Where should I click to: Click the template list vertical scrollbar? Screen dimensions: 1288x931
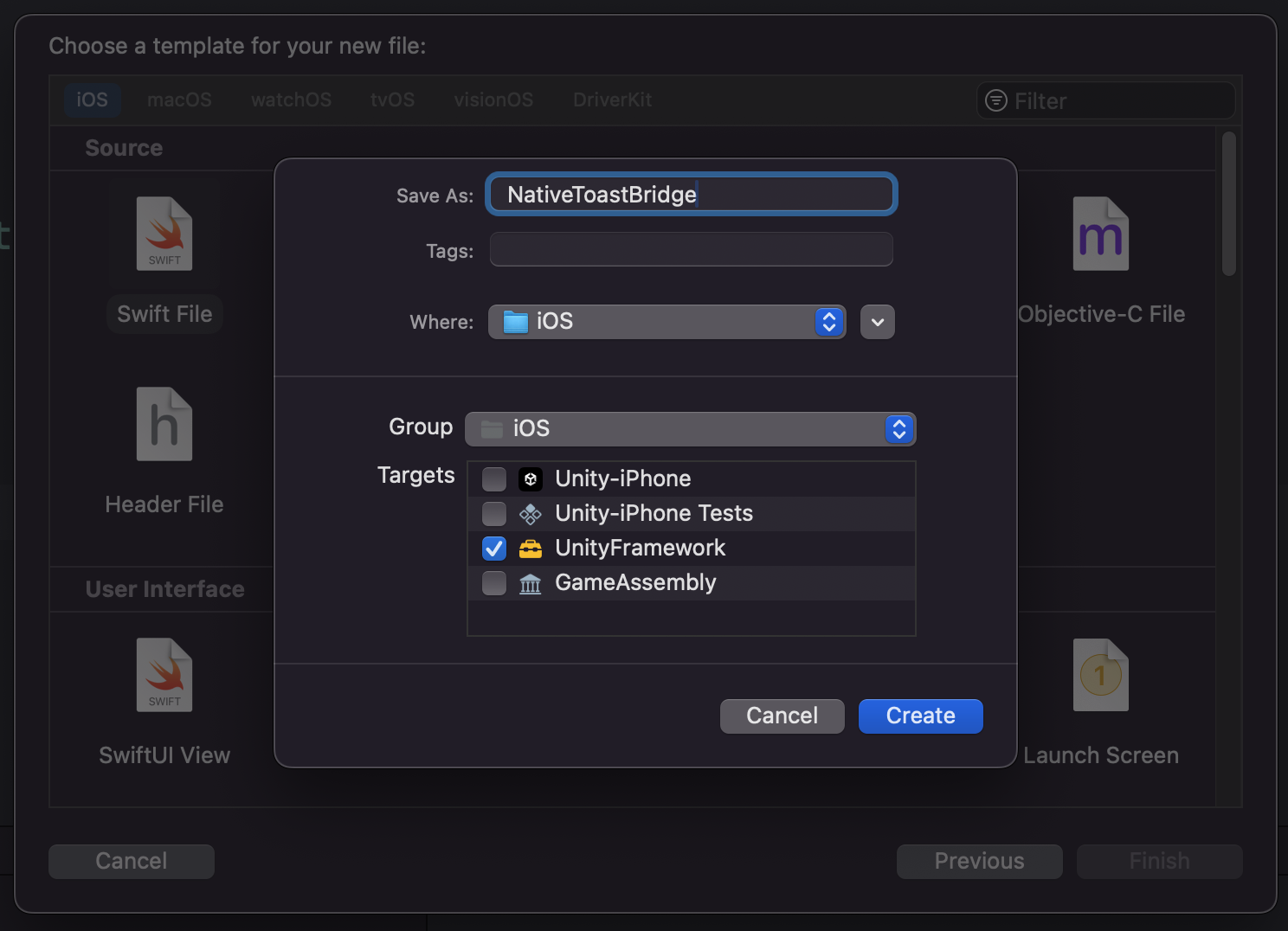[1229, 204]
